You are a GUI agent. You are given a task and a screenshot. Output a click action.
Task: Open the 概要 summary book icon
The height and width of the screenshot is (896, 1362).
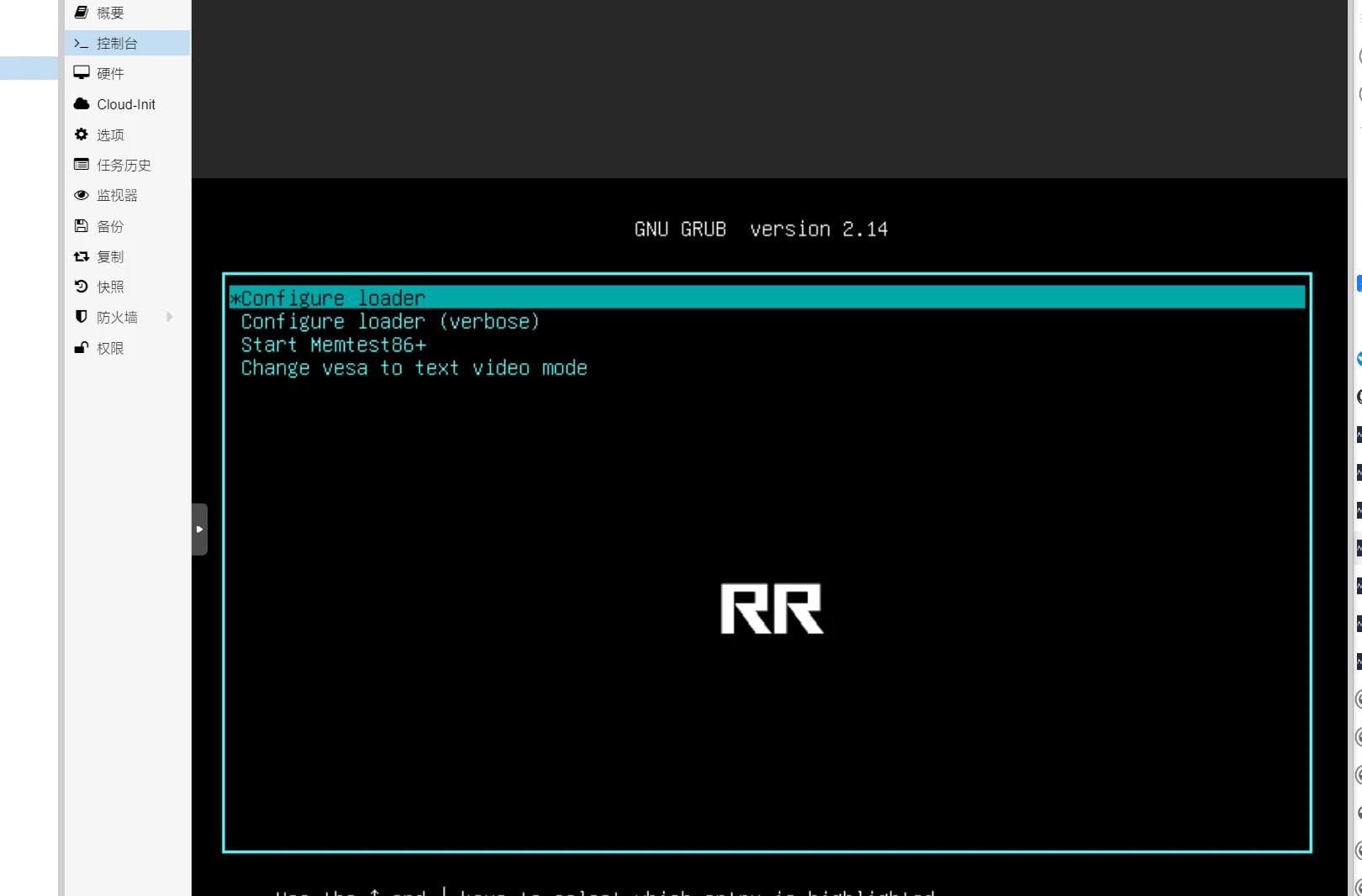(x=82, y=13)
